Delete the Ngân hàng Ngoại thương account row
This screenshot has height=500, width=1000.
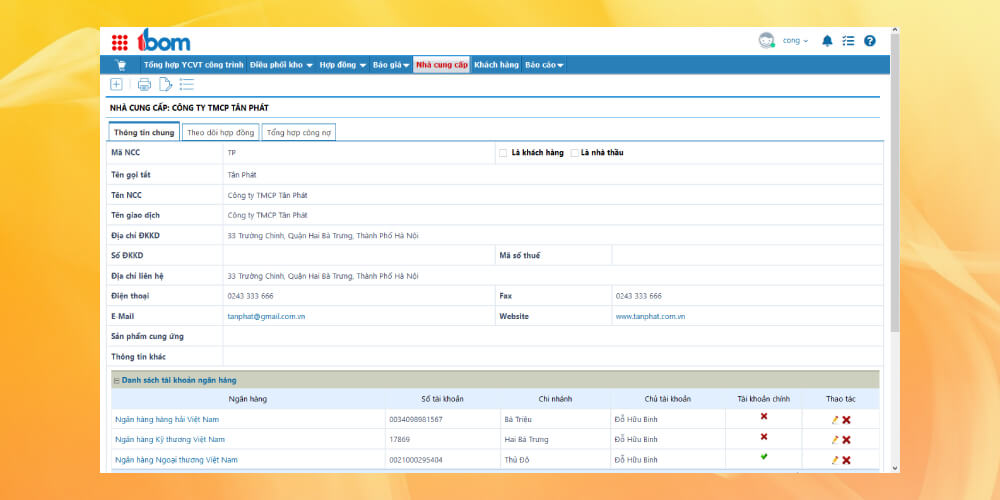(847, 460)
